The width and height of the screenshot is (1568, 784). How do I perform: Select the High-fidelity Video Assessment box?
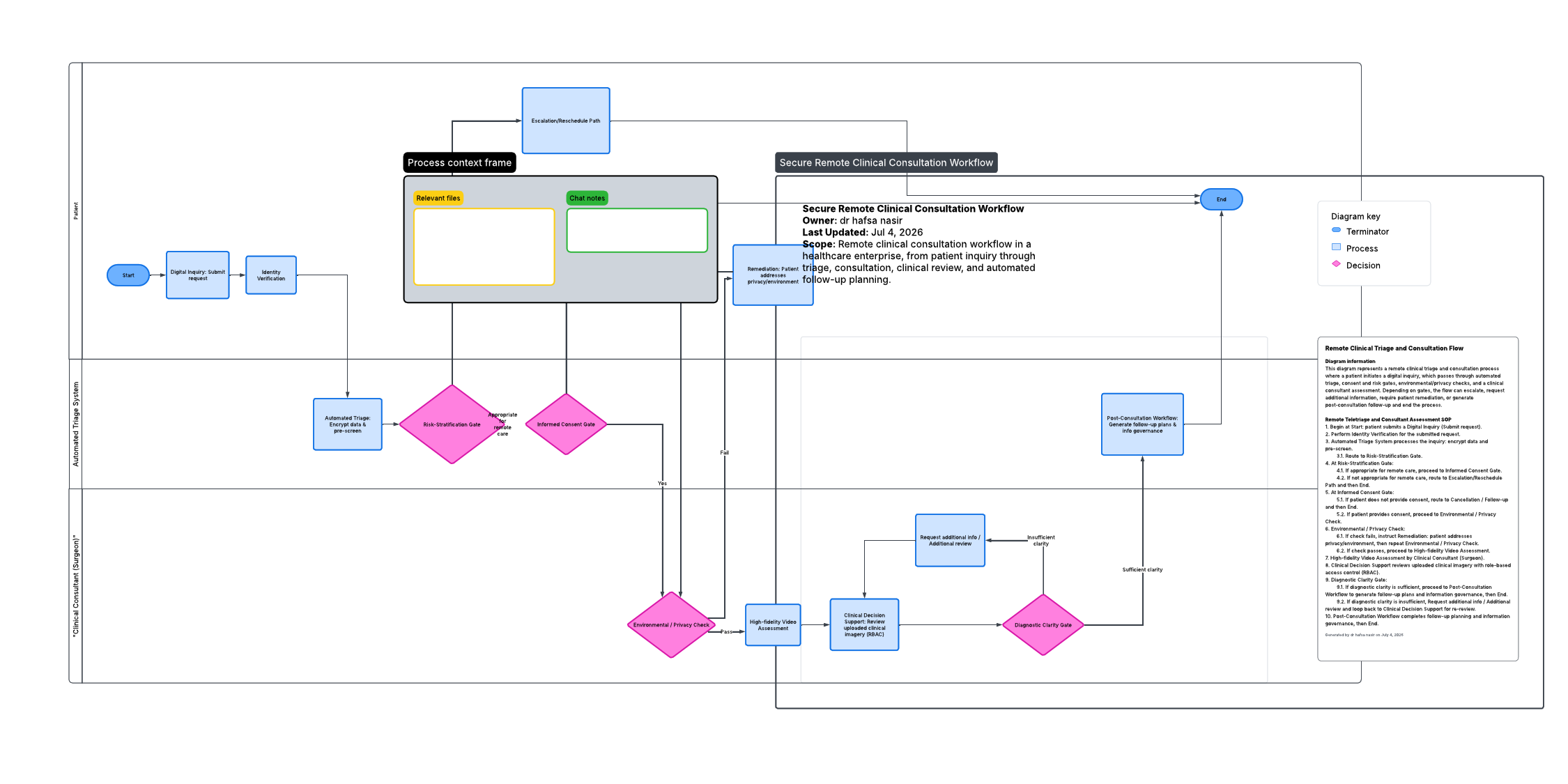click(x=773, y=625)
